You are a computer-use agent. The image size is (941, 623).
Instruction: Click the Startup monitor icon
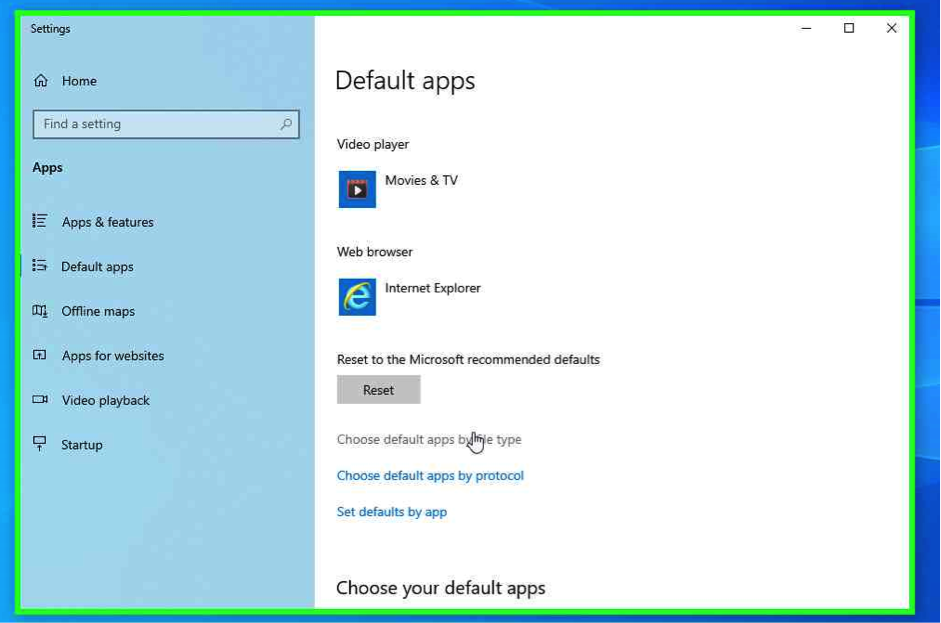(x=40, y=444)
